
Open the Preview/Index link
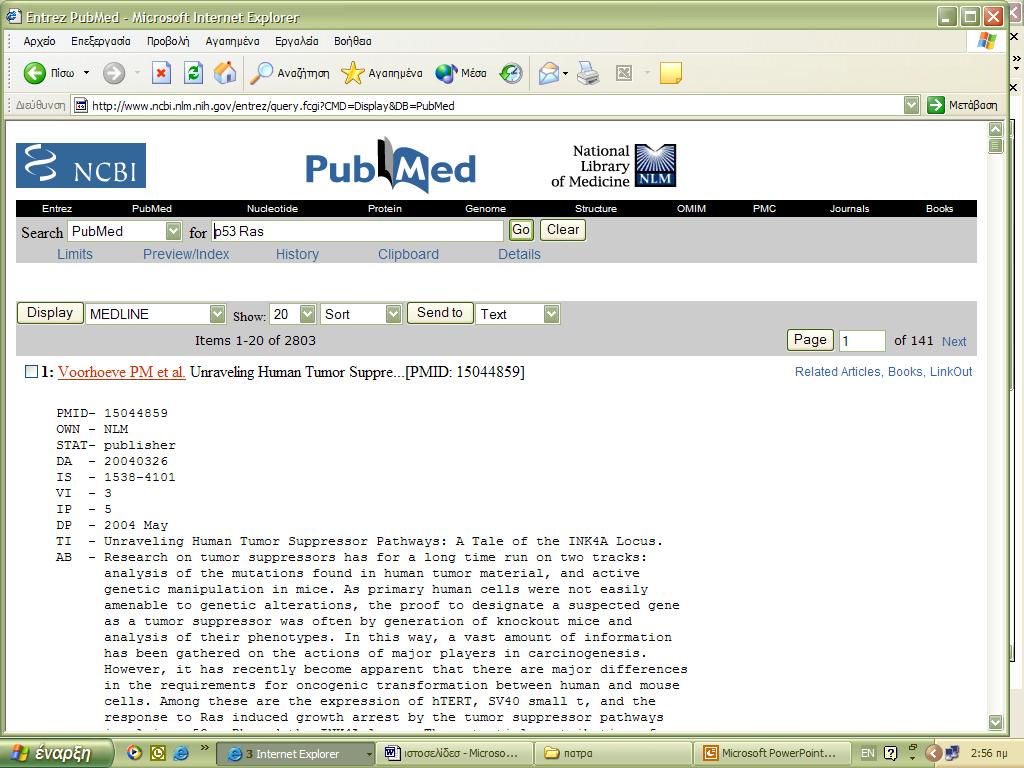coord(186,254)
